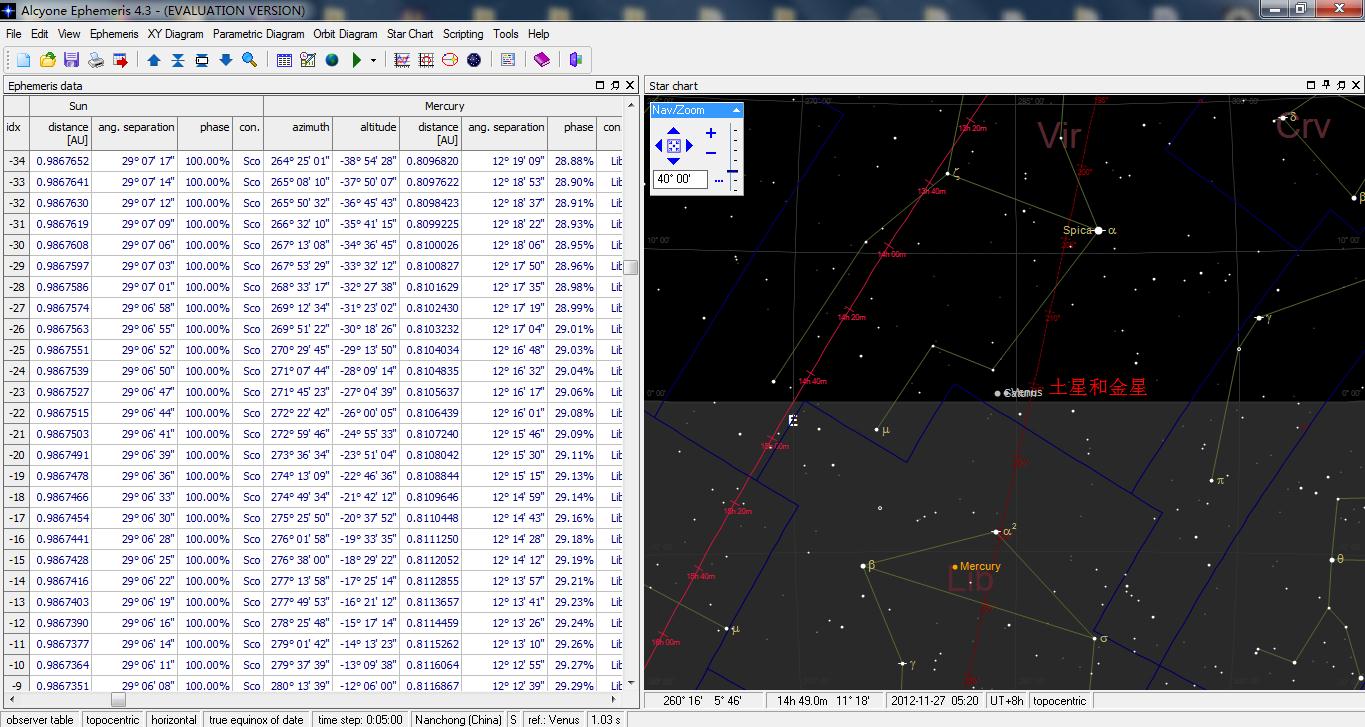
Task: Pan star chart left in Nav/Zoom
Action: click(x=659, y=145)
